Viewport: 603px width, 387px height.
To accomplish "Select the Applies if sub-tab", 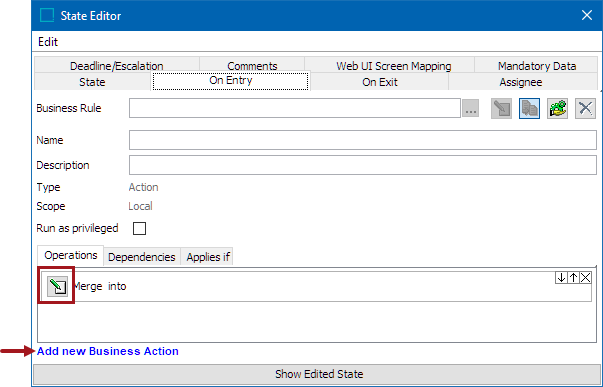I will coord(208,257).
